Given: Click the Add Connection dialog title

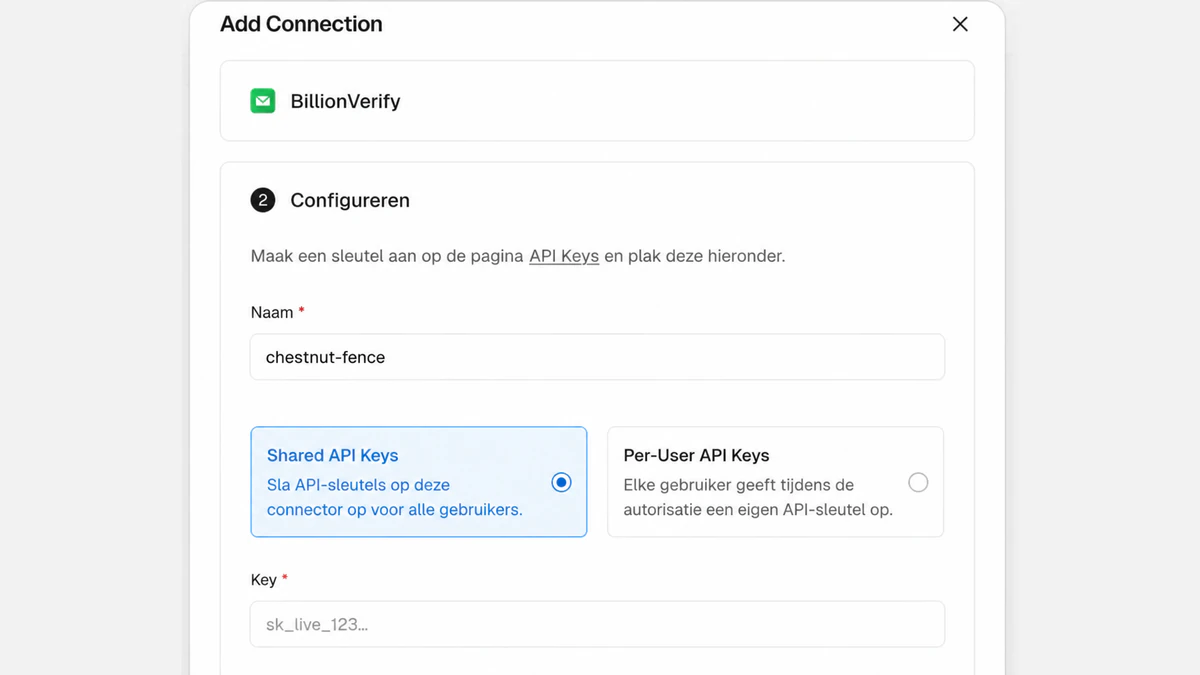Looking at the screenshot, I should (301, 24).
